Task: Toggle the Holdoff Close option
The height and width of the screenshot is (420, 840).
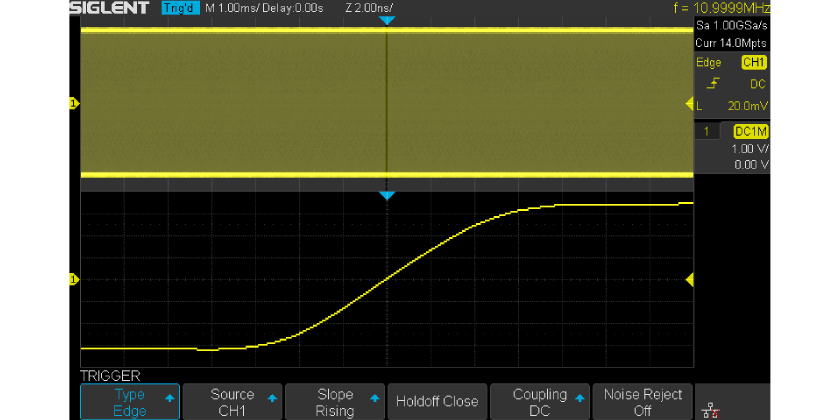Action: point(437,402)
